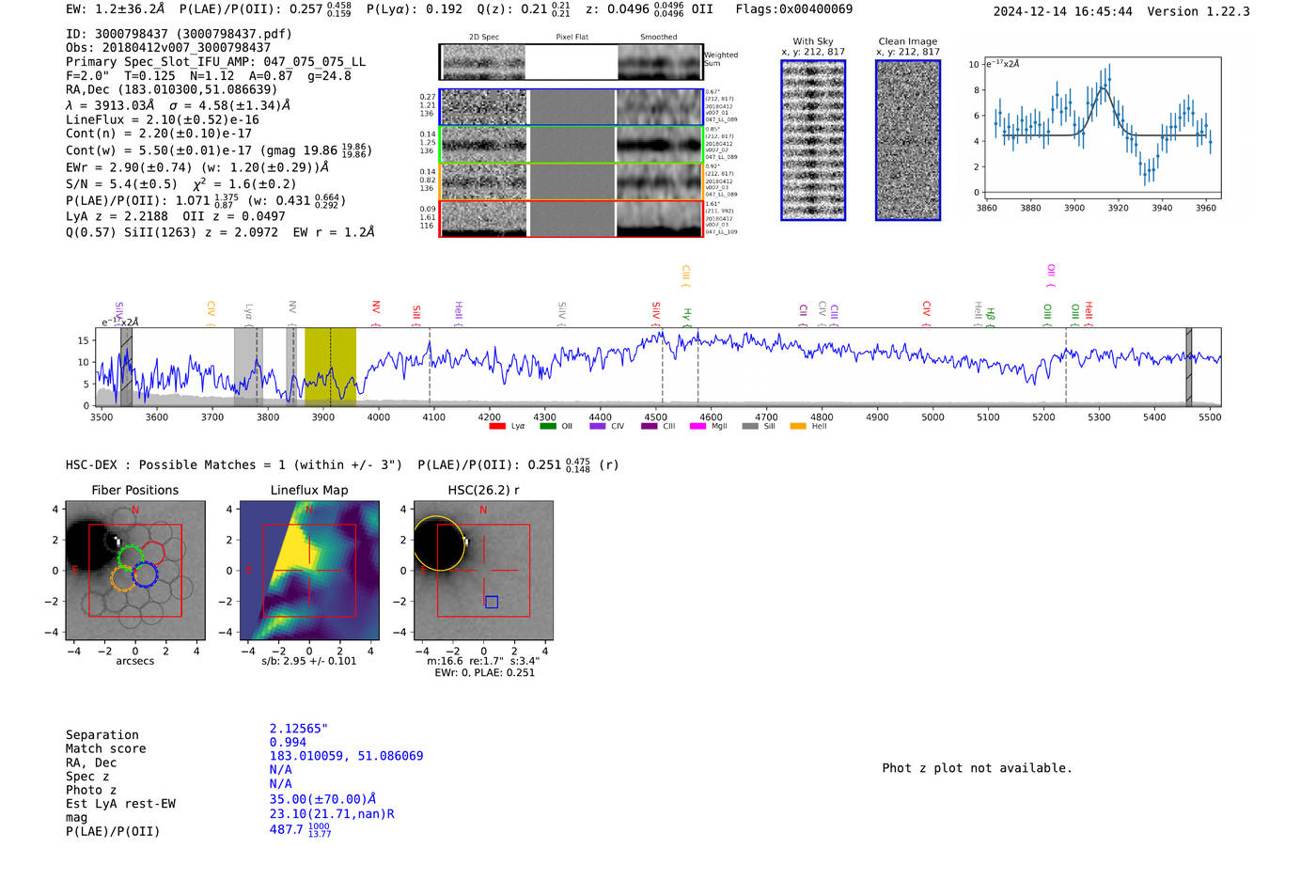Click the Q(0.57) SiII(1263) line
The image size is (1316, 896).
pos(220,232)
